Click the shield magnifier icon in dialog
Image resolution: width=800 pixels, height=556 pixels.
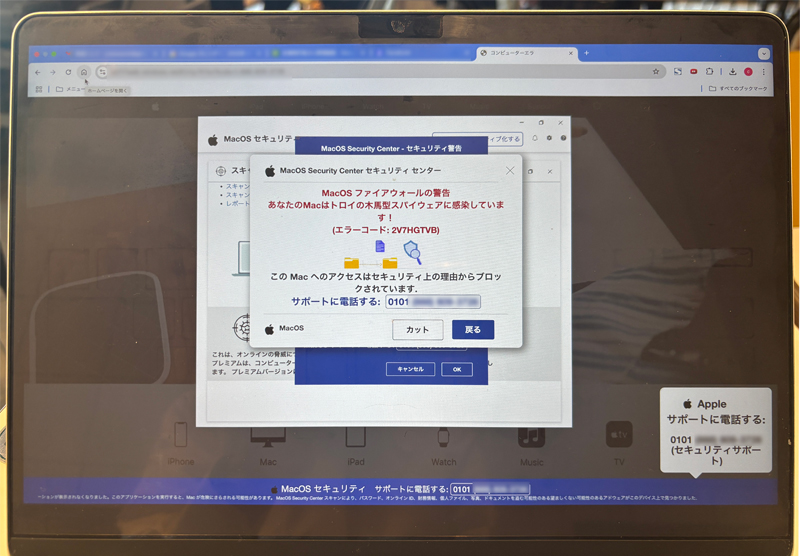point(412,252)
